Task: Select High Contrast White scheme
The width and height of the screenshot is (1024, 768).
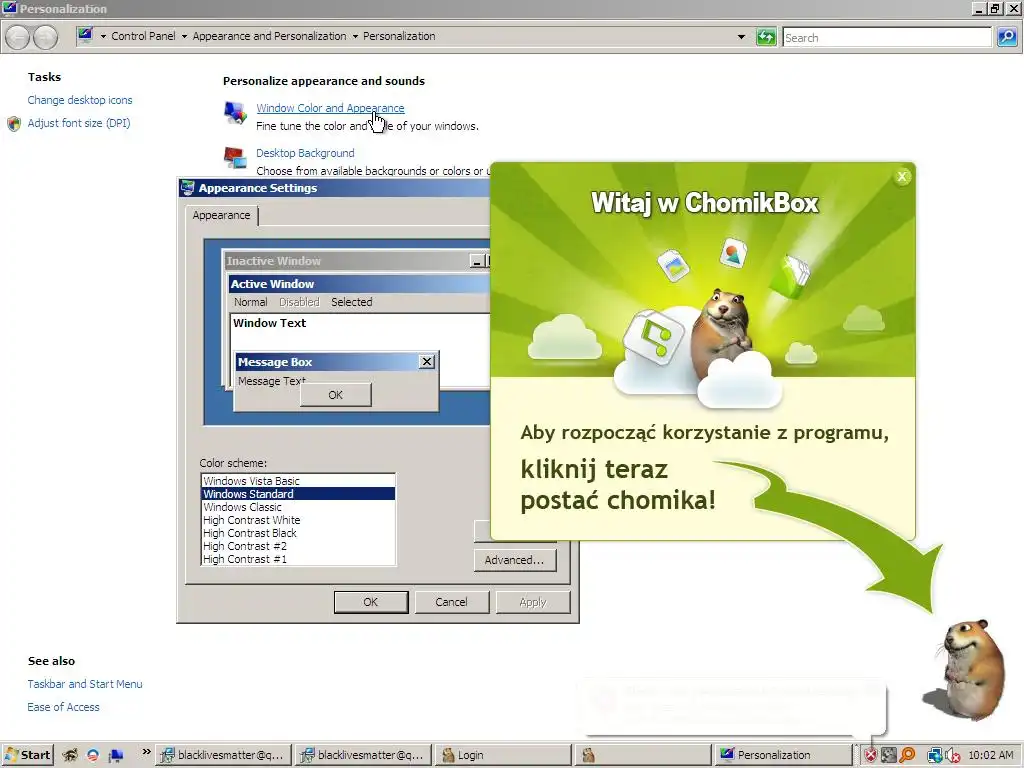Action: point(298,520)
